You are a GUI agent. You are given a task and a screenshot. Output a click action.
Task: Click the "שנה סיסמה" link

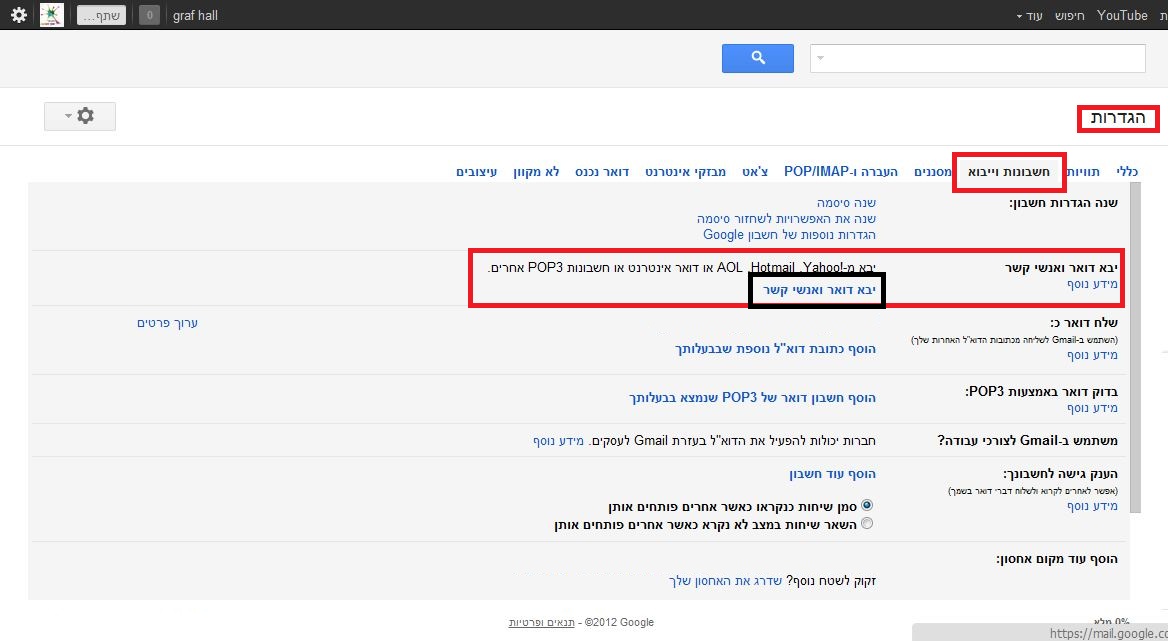tap(846, 202)
